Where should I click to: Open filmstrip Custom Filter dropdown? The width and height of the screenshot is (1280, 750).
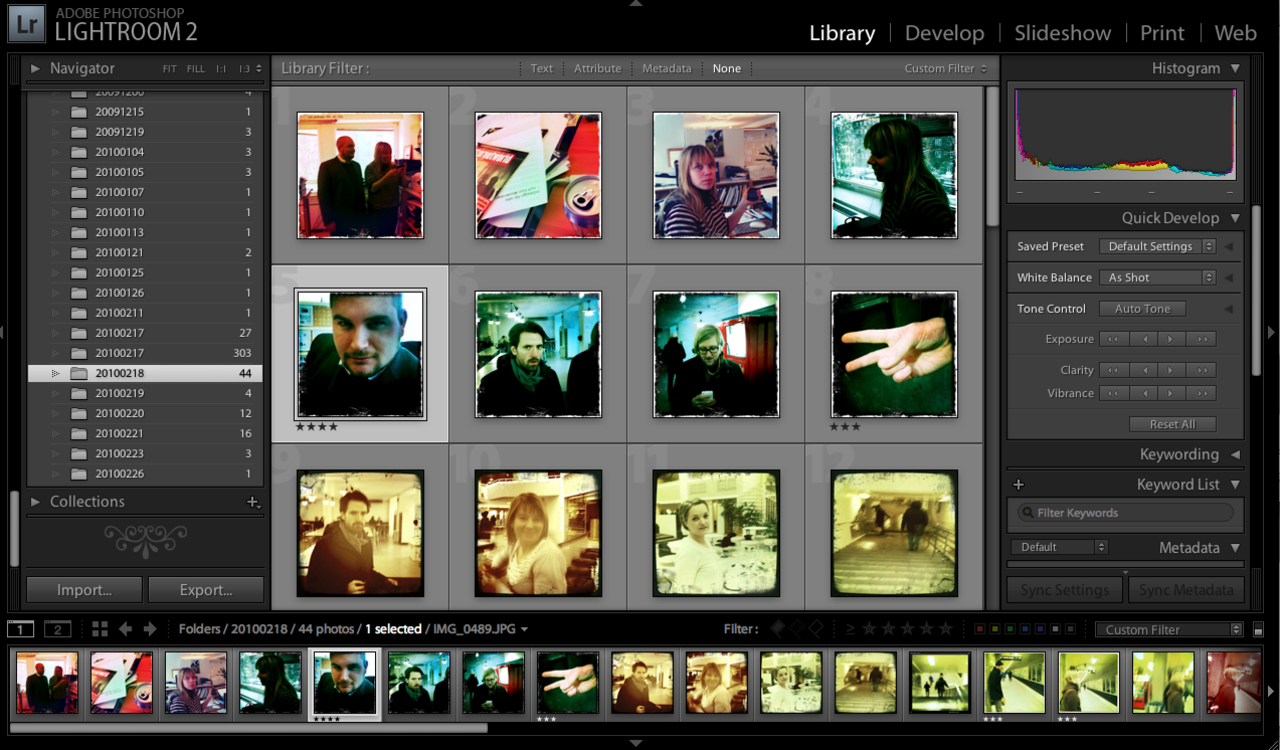[1169, 630]
